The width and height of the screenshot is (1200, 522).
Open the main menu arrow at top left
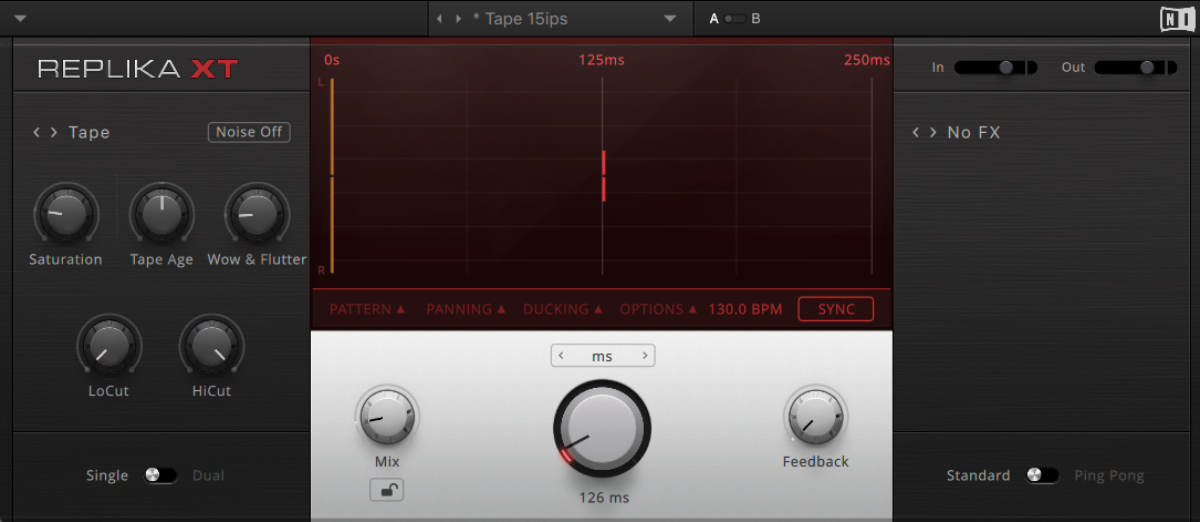[x=20, y=18]
